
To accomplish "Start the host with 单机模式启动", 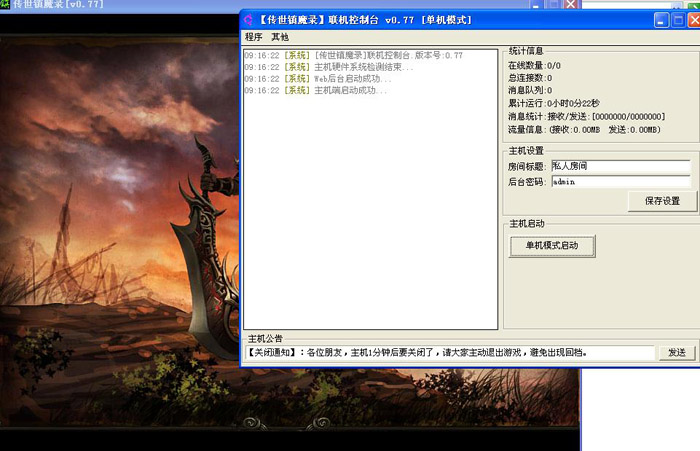I will [x=552, y=245].
